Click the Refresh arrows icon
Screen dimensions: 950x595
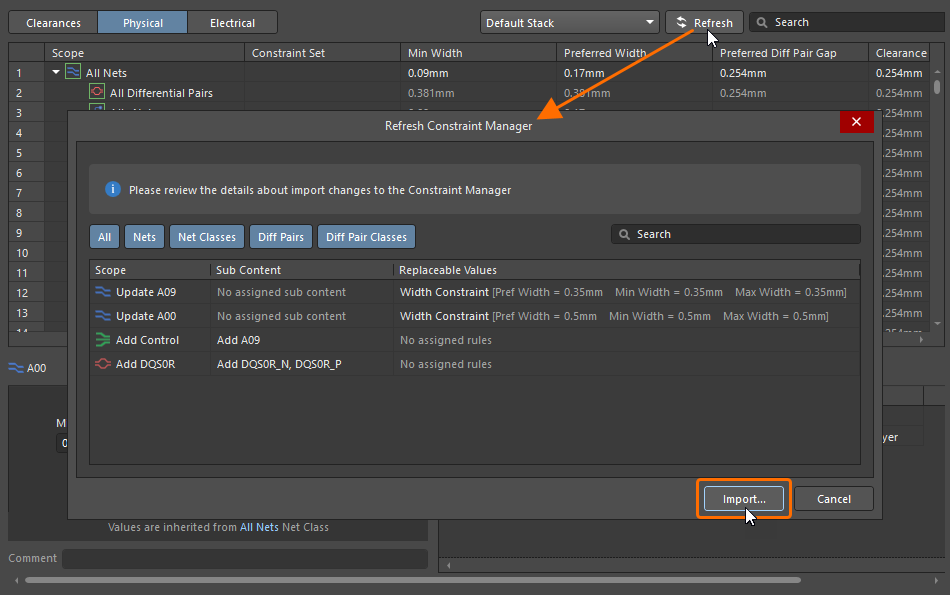[x=682, y=22]
